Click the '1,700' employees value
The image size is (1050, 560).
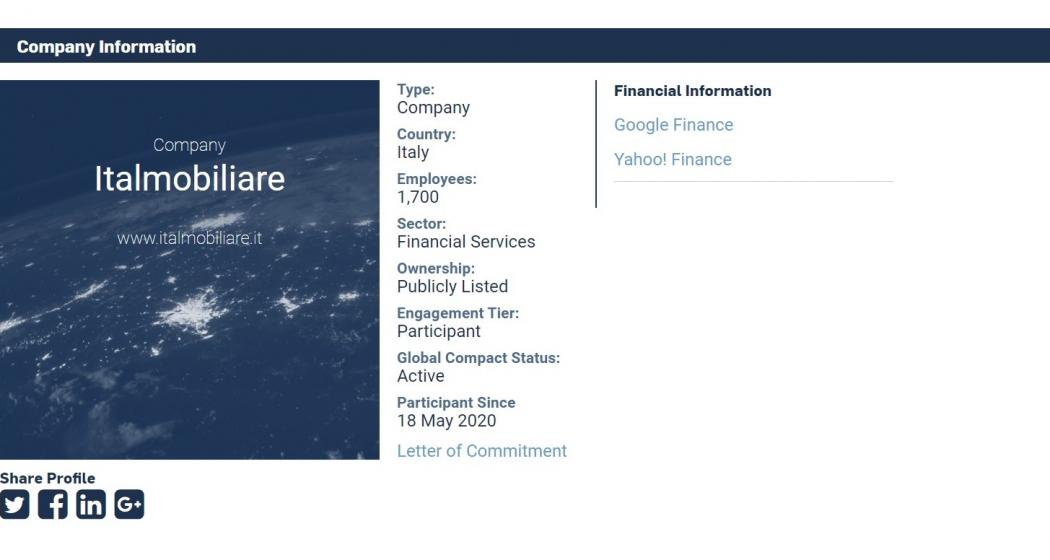click(418, 197)
